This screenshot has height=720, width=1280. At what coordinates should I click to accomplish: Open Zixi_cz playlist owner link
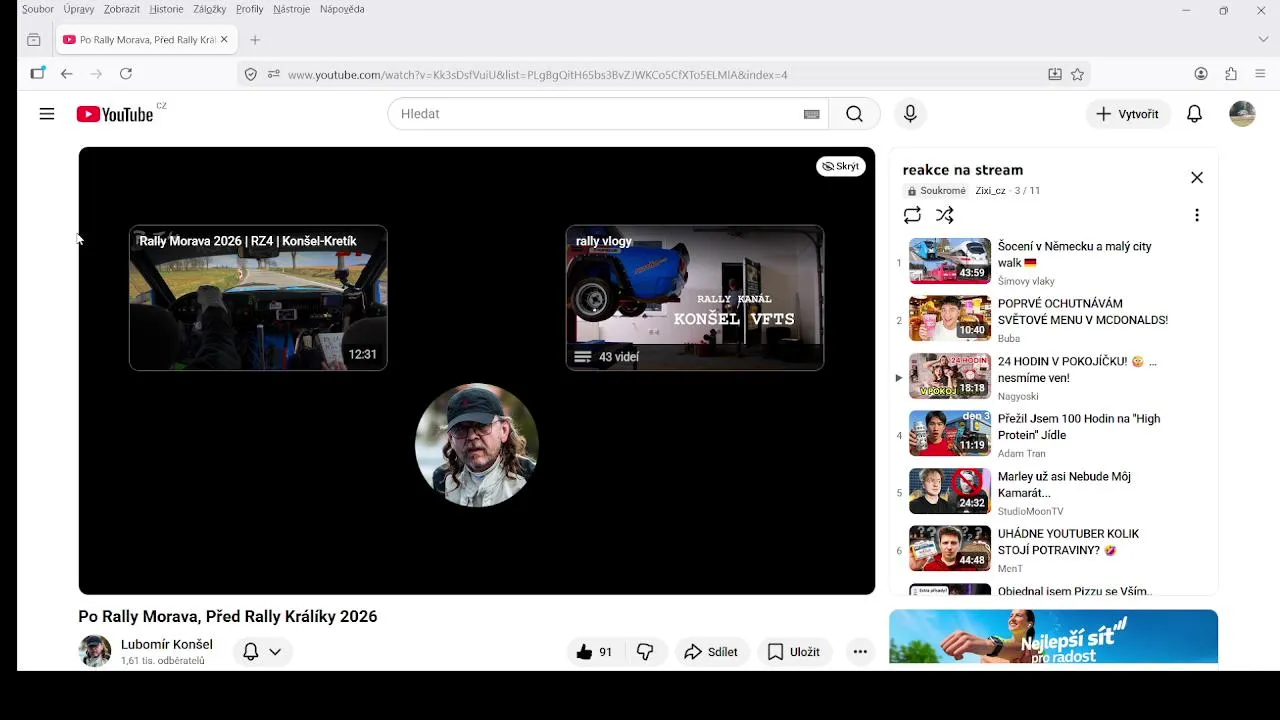point(991,191)
